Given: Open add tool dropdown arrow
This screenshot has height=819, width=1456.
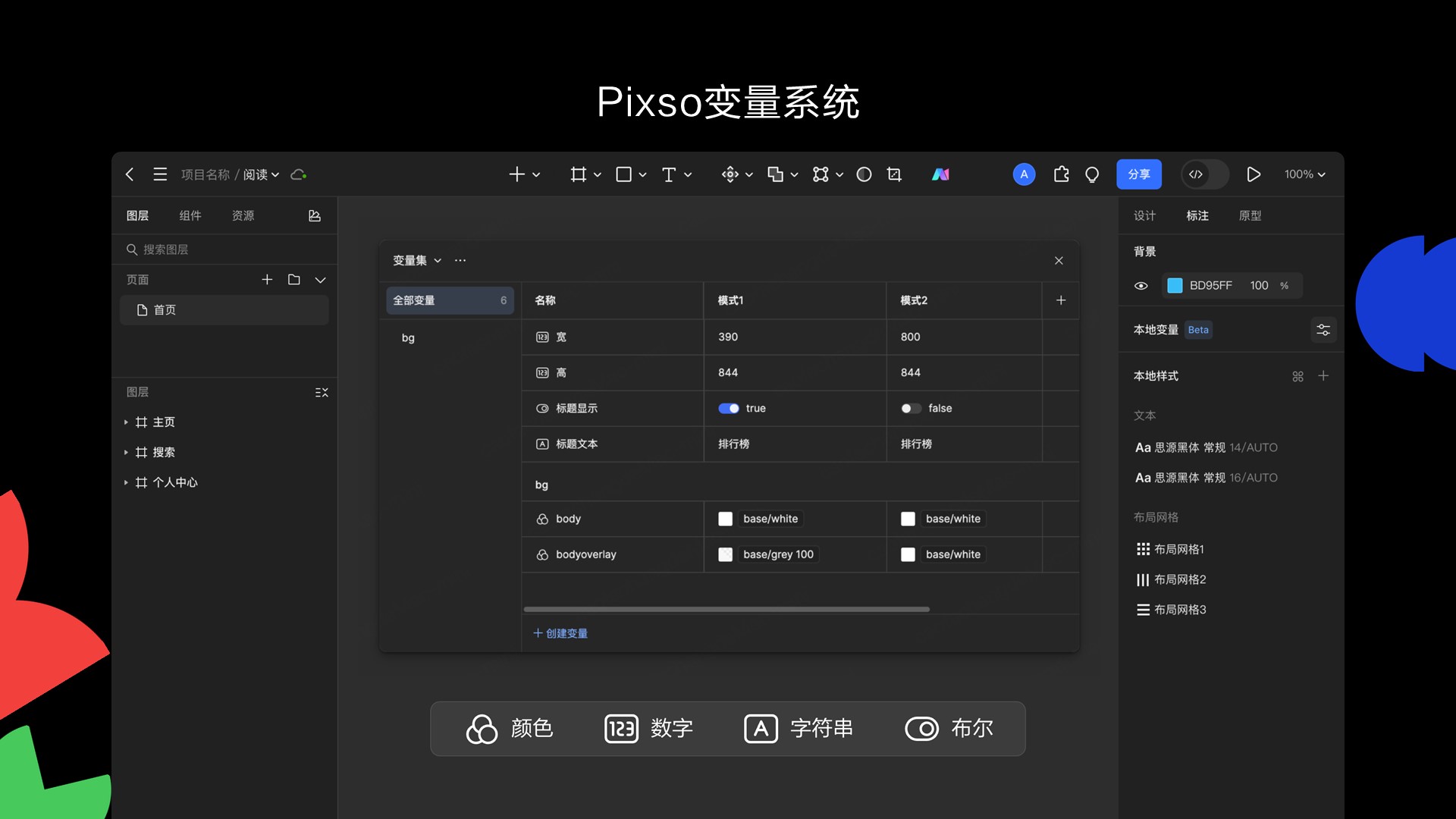Looking at the screenshot, I should tap(536, 174).
